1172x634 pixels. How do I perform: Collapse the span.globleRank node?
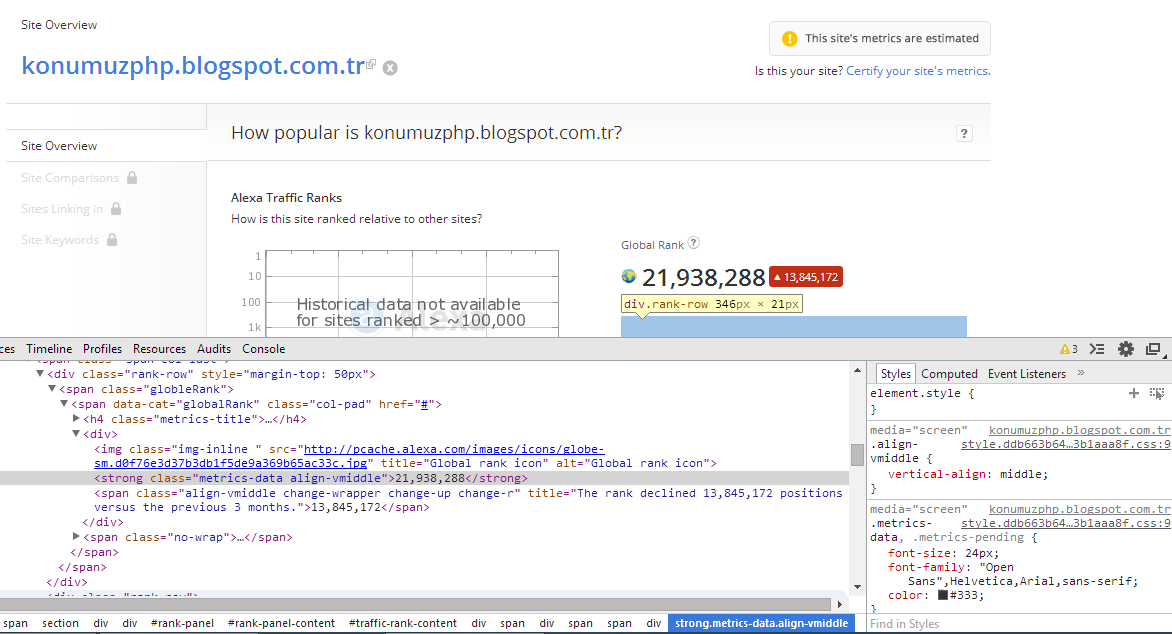[52, 389]
